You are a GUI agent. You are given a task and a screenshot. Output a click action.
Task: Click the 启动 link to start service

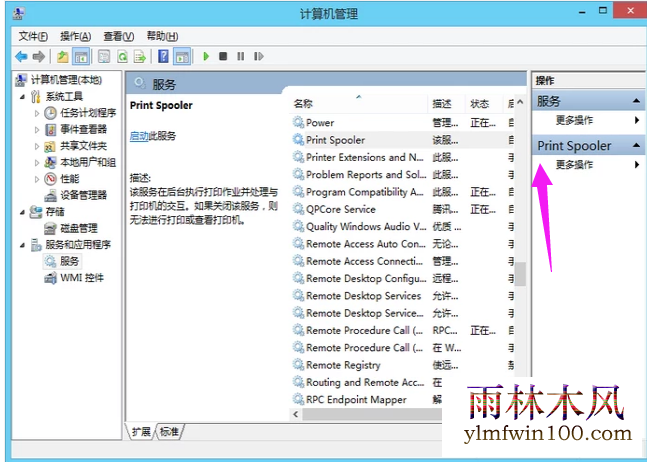pos(139,136)
